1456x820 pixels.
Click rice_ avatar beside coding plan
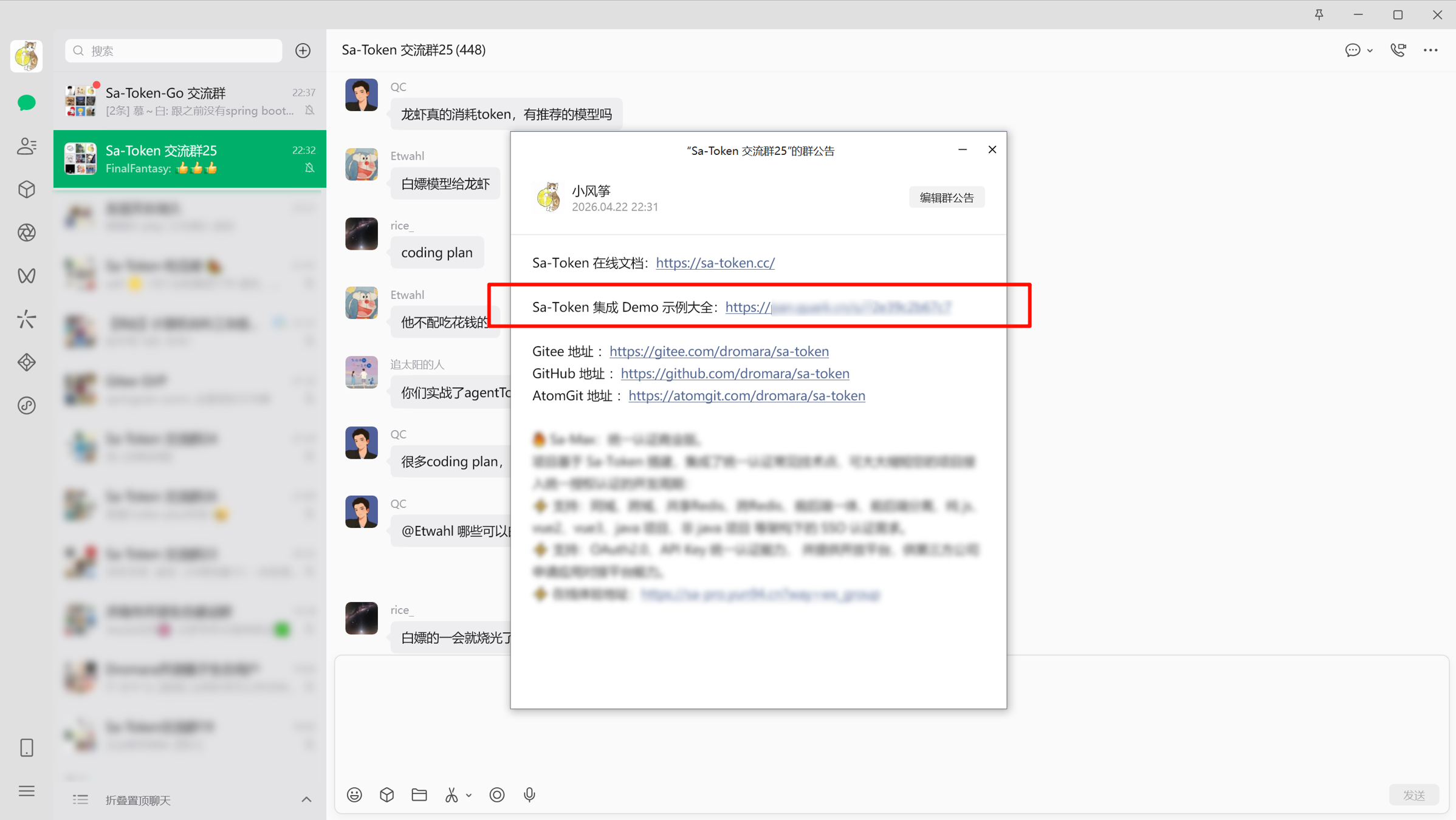pyautogui.click(x=362, y=234)
